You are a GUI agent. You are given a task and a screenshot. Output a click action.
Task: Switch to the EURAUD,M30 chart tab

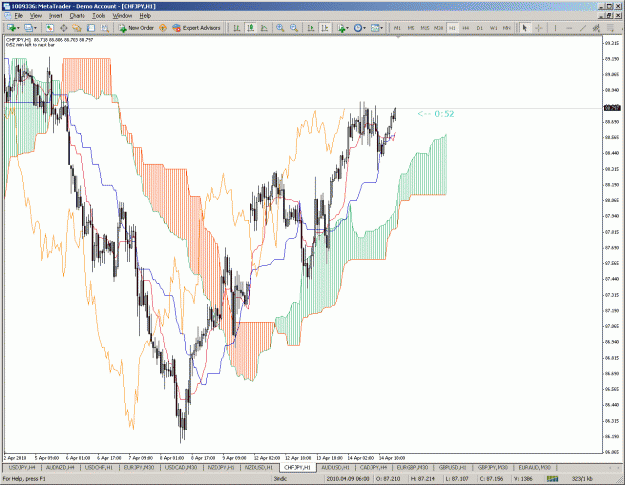[x=534, y=467]
